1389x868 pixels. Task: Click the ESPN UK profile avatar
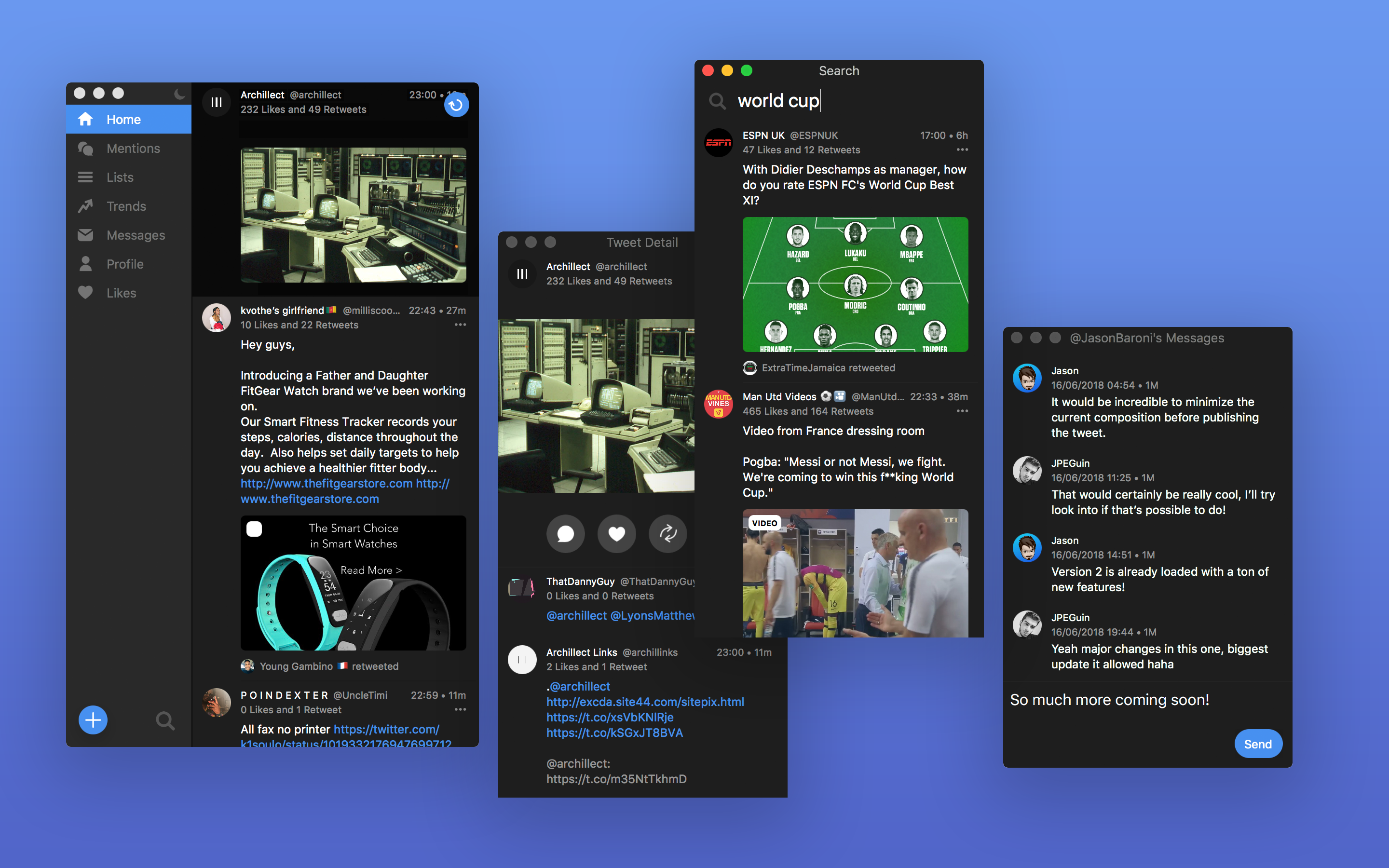(x=718, y=142)
